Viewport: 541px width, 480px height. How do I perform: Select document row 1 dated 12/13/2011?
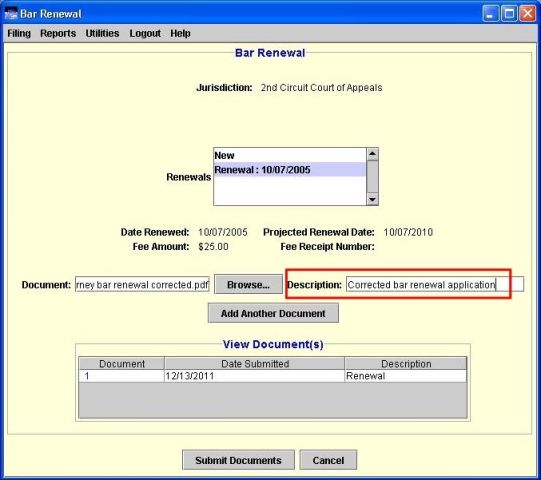tap(273, 376)
